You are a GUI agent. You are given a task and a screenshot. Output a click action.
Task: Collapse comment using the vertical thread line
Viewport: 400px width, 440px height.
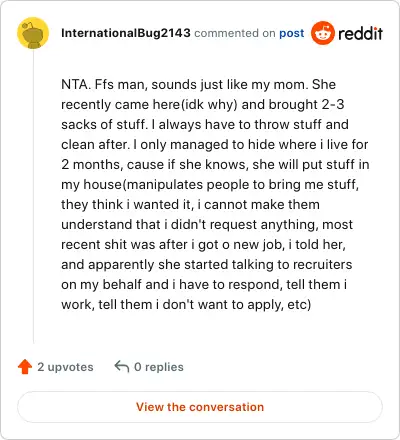tap(33, 197)
